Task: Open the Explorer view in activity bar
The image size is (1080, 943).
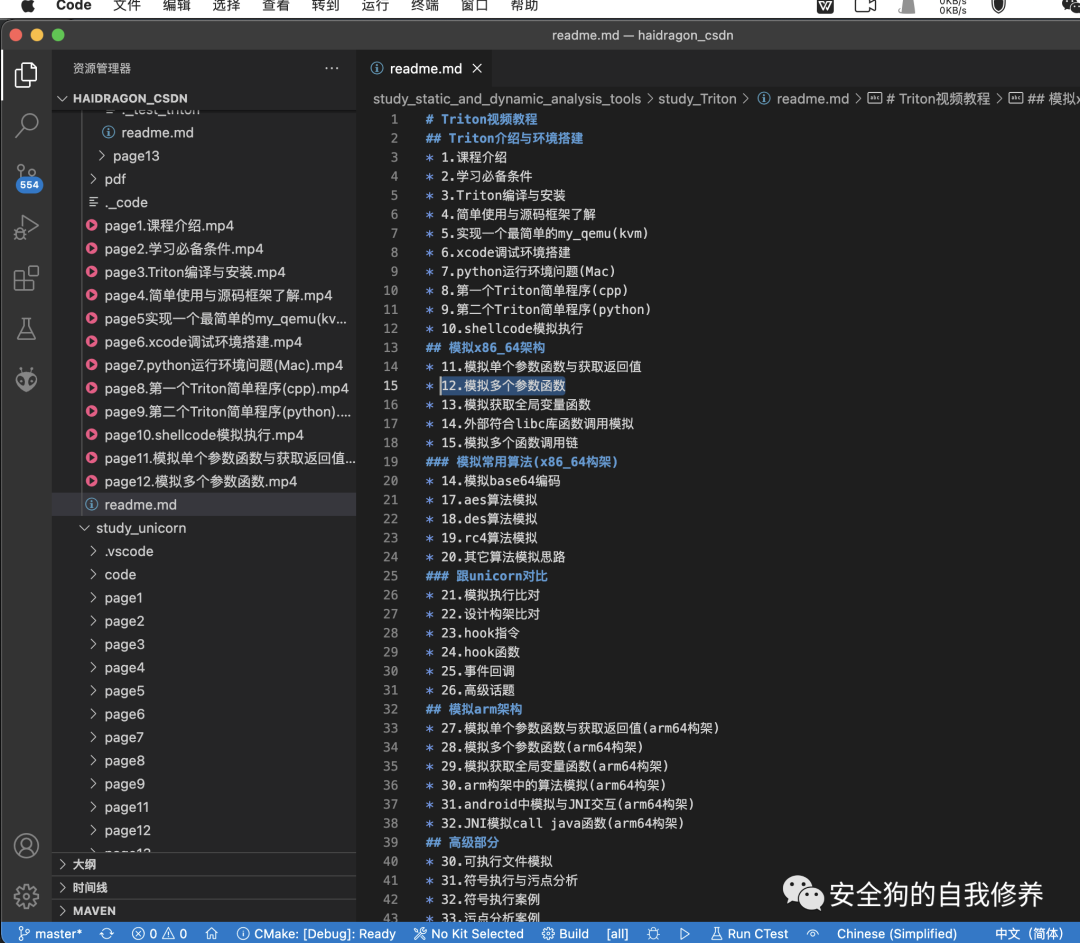Action: click(26, 74)
